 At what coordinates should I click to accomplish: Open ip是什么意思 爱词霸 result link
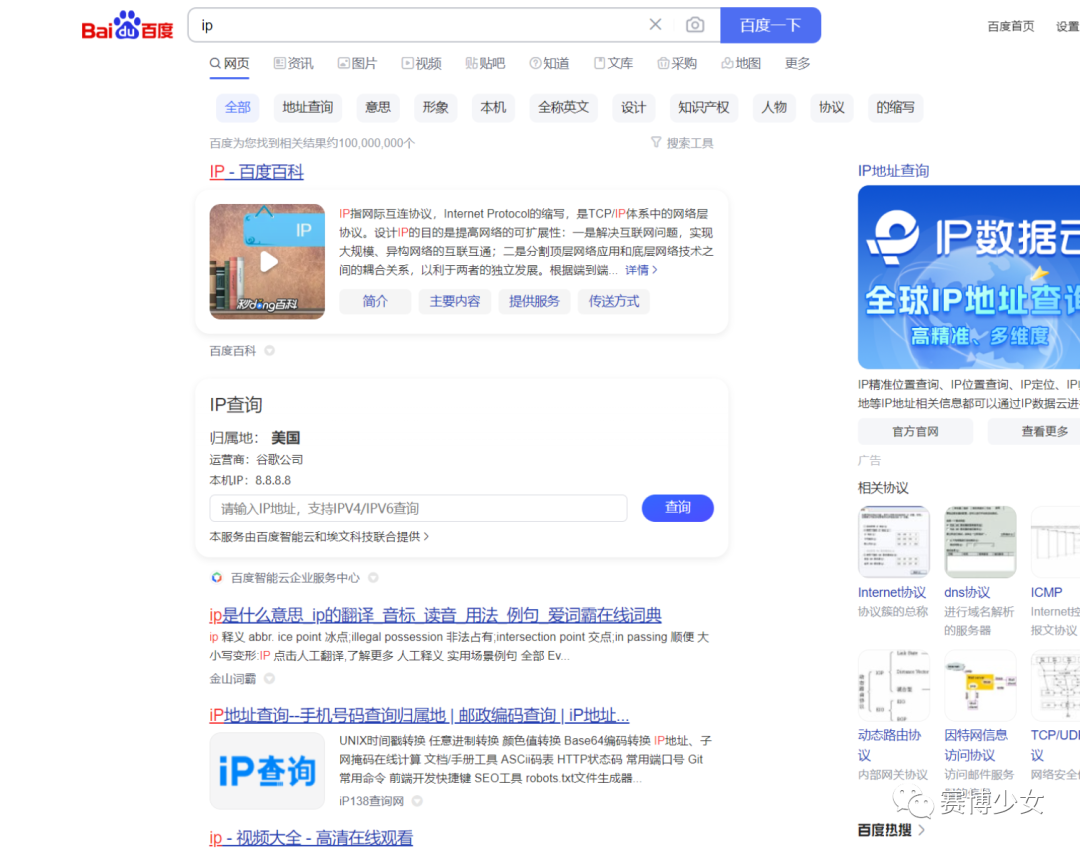tap(435, 614)
